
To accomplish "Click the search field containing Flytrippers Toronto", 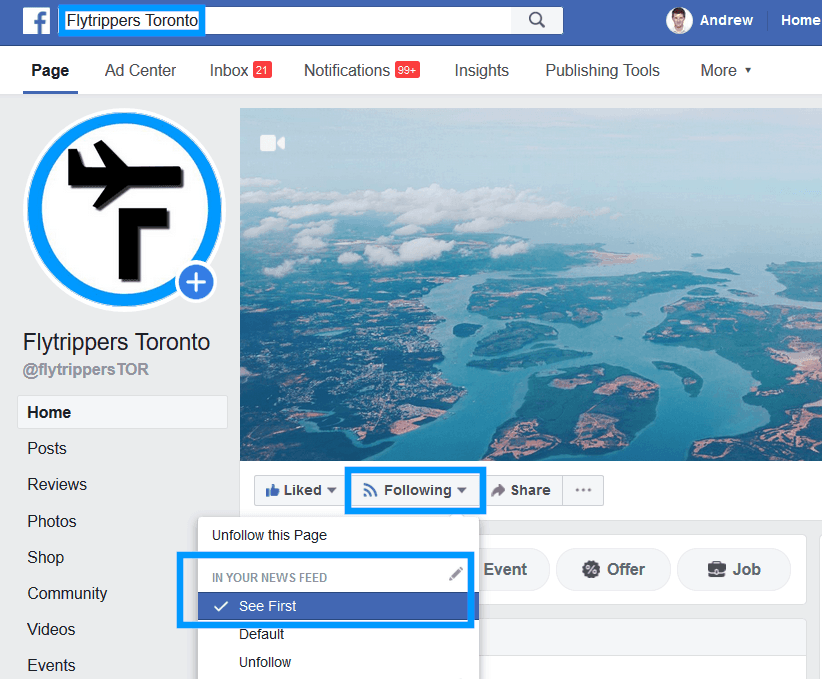I will (285, 20).
